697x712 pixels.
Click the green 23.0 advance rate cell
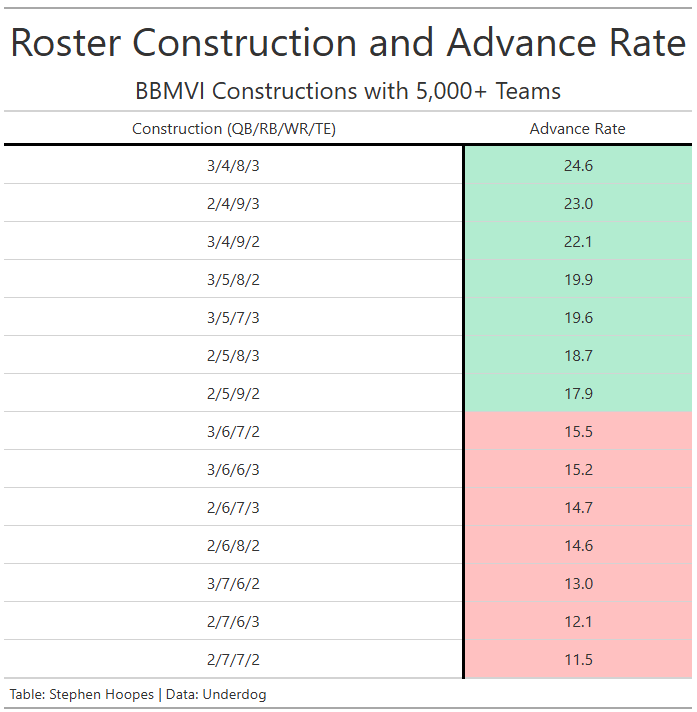click(578, 203)
